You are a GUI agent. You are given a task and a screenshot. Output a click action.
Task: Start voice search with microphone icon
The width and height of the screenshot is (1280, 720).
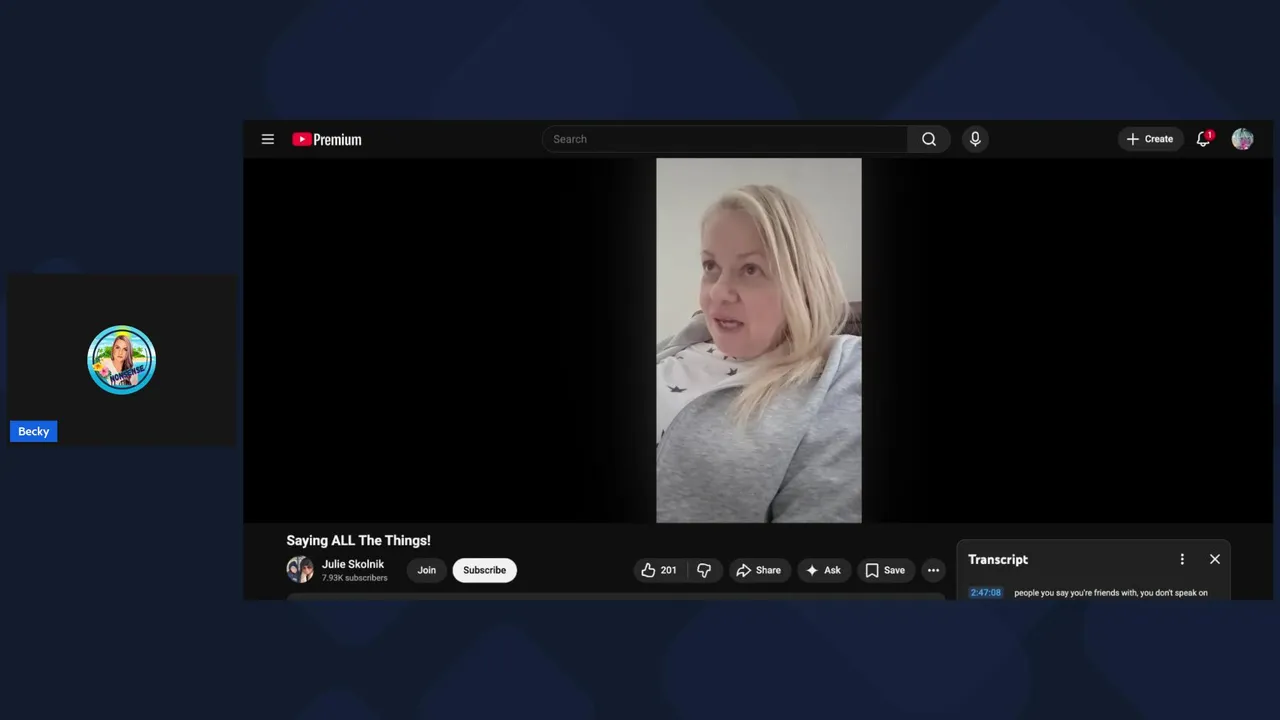pos(975,139)
